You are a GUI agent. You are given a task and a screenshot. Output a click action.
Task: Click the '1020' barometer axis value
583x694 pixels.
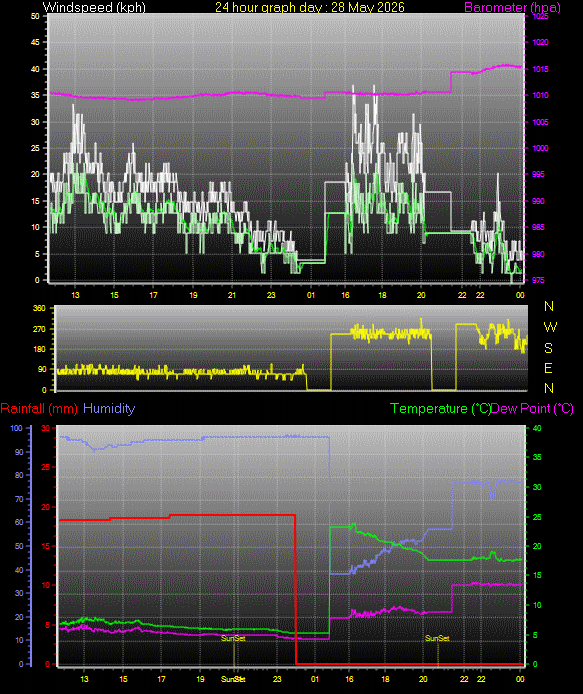540,42
